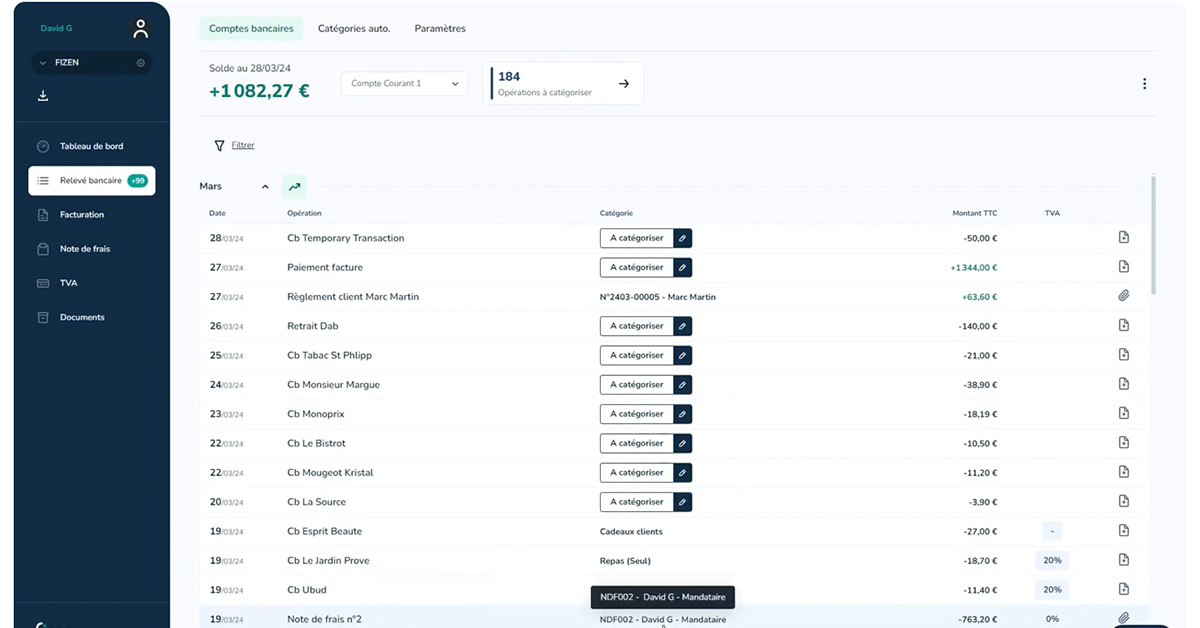Image resolution: width=1200 pixels, height=628 pixels.
Task: Switch to Catégories auto. tab
Action: point(354,29)
